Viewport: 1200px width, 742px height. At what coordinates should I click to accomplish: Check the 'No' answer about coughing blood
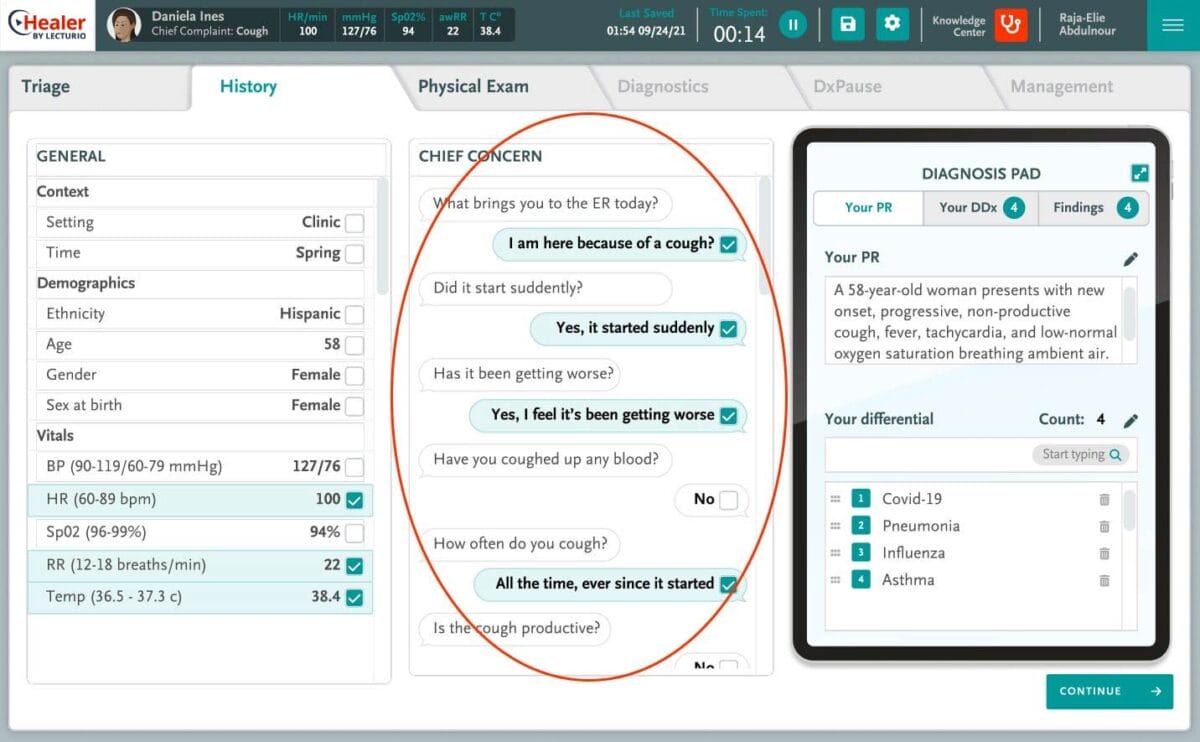731,500
